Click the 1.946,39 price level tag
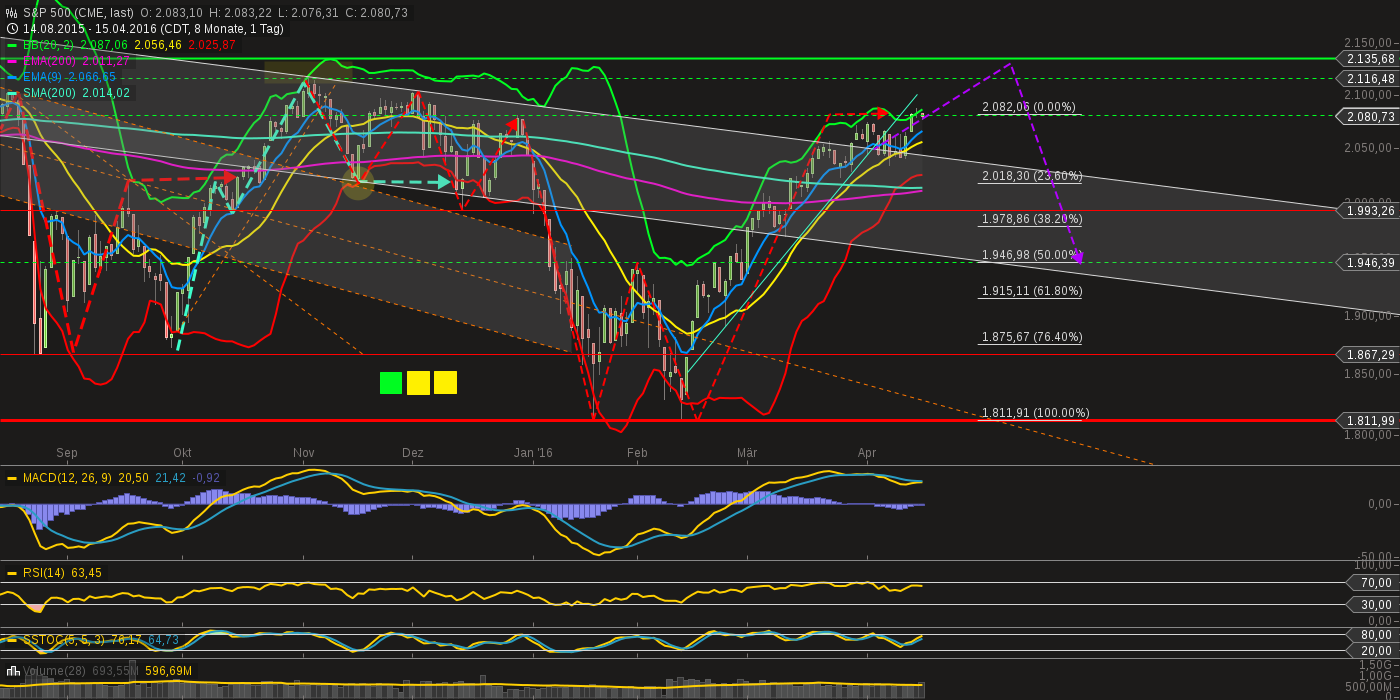Viewport: 1400px width, 700px height. (x=1370, y=263)
